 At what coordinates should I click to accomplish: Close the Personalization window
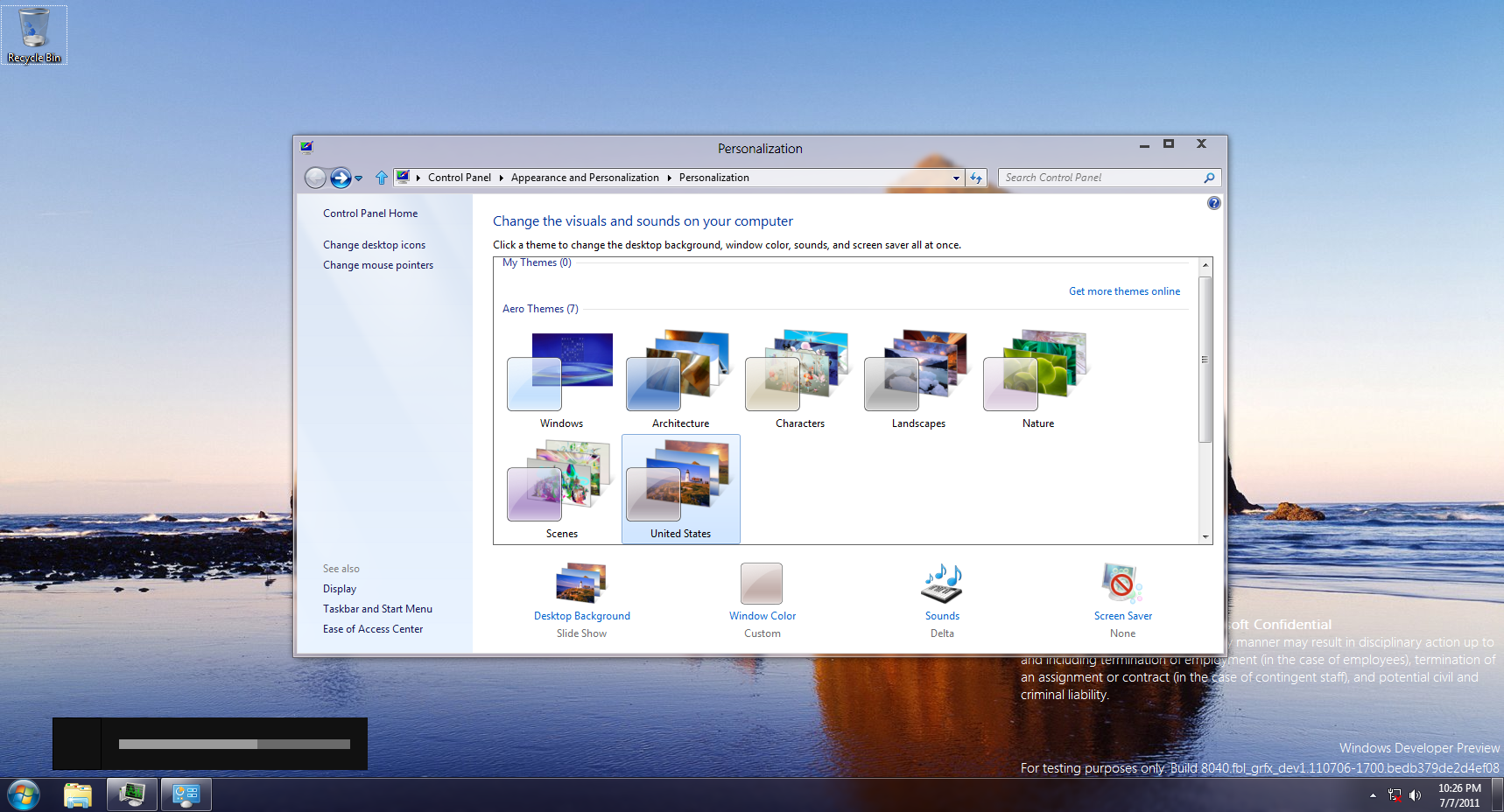coord(1201,144)
